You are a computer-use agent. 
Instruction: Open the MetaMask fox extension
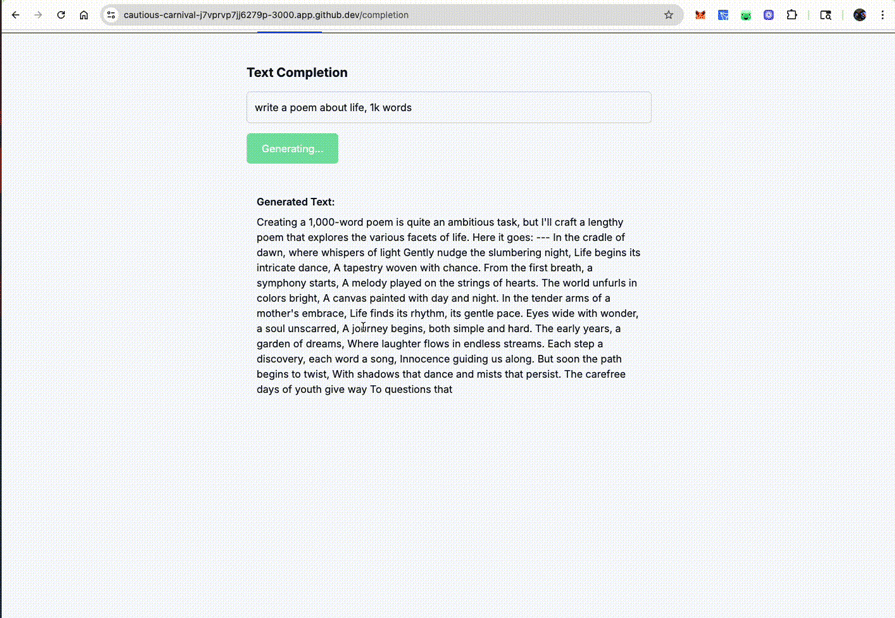point(700,15)
